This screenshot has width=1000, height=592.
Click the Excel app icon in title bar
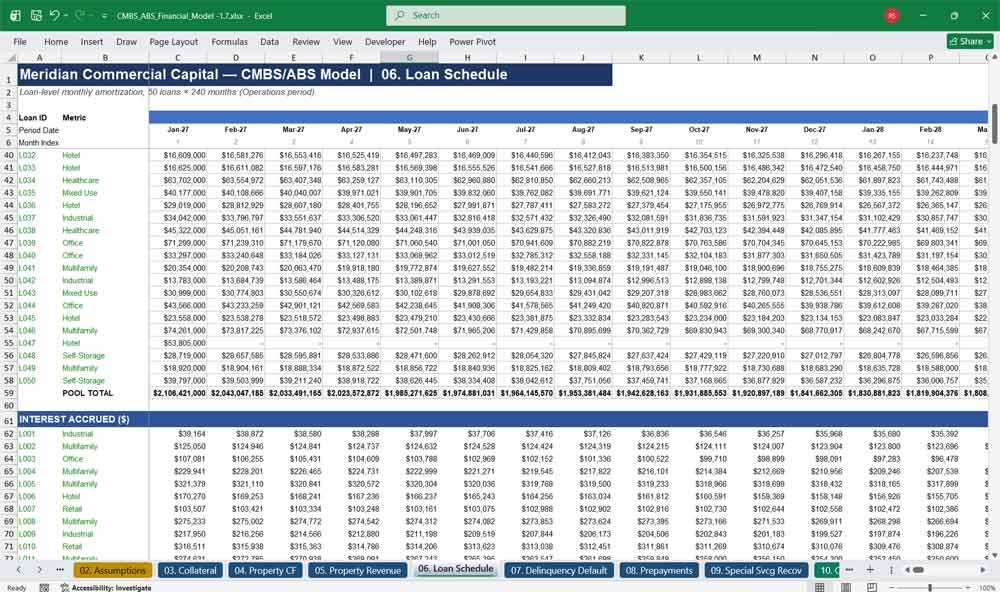pos(15,15)
